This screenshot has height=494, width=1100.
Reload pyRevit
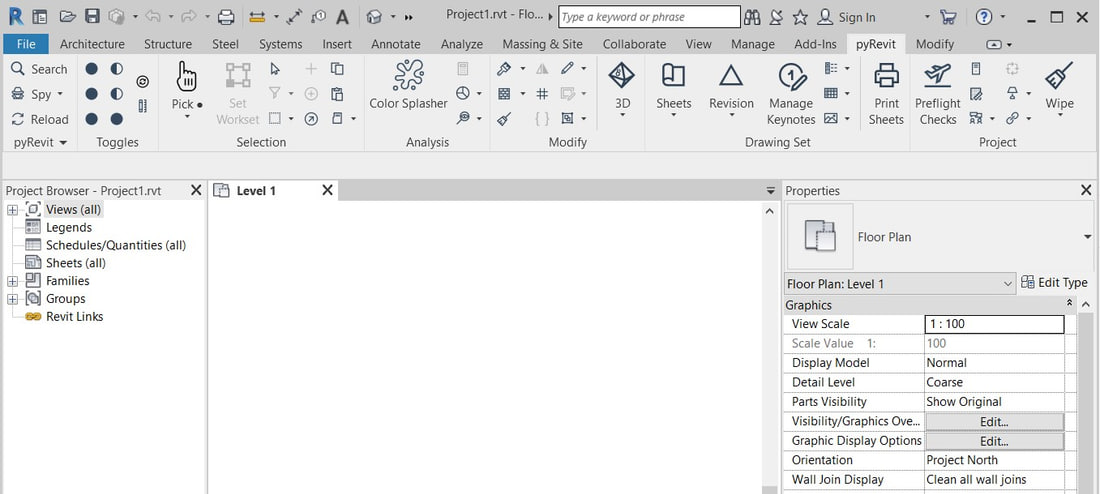coord(39,119)
